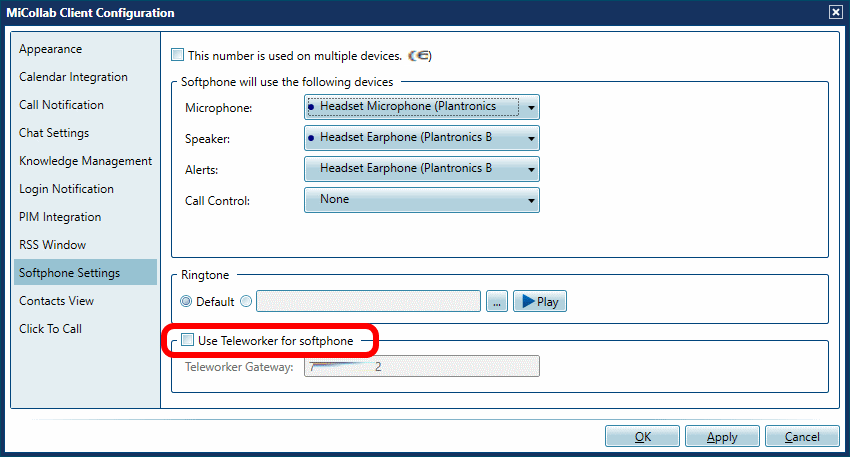Browse for a ringtone file
Image resolution: width=850 pixels, height=457 pixels.
tap(497, 301)
